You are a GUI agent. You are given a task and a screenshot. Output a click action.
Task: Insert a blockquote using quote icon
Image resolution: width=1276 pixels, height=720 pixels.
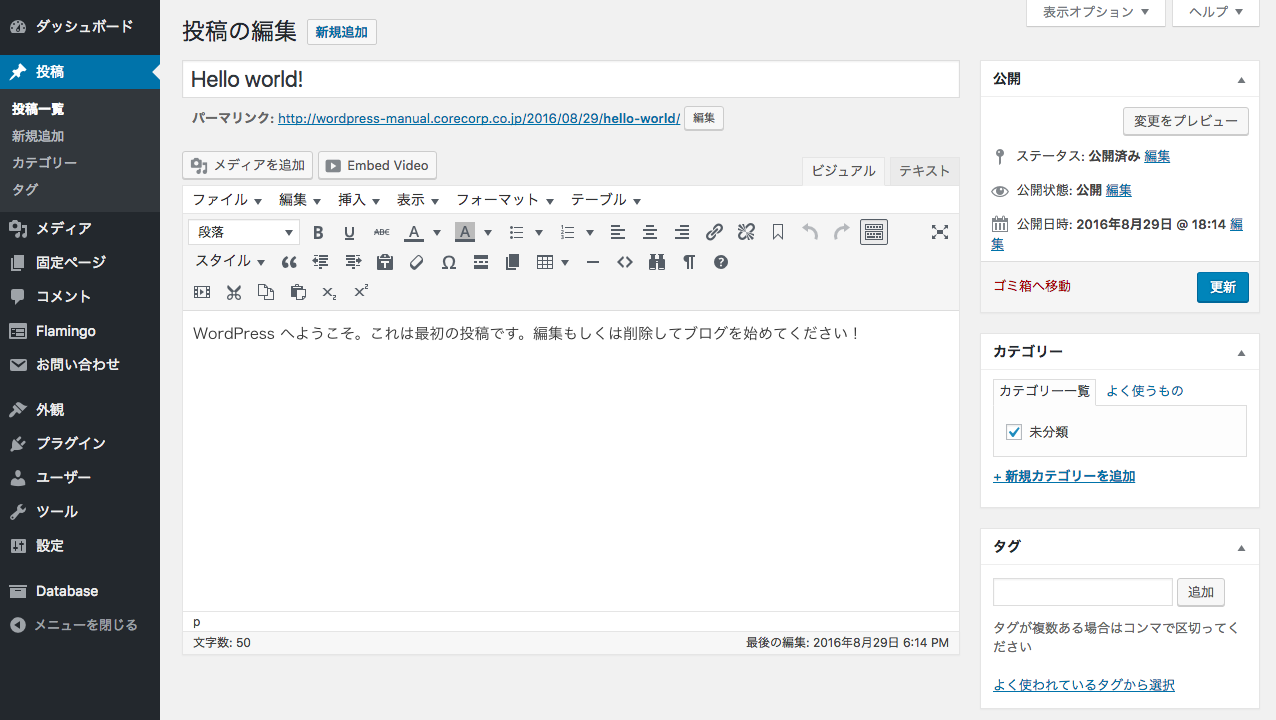(x=289, y=263)
